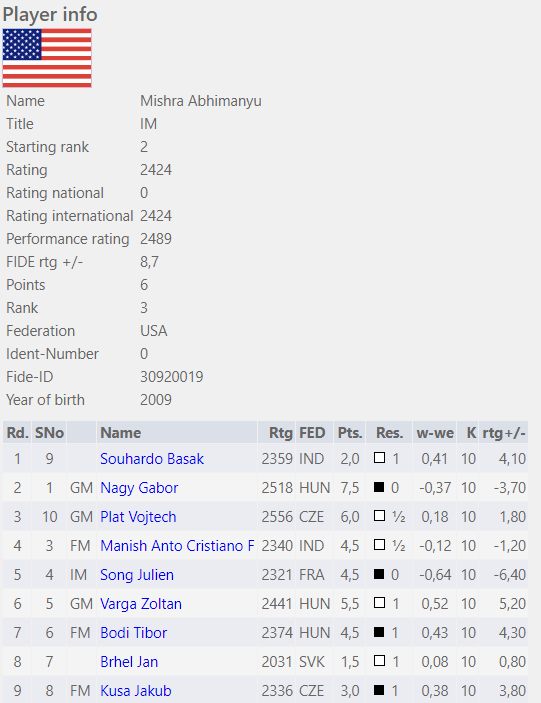The height and width of the screenshot is (703, 541).
Task: Click black piece icon for Kusa Jakub
Action: [x=379, y=690]
